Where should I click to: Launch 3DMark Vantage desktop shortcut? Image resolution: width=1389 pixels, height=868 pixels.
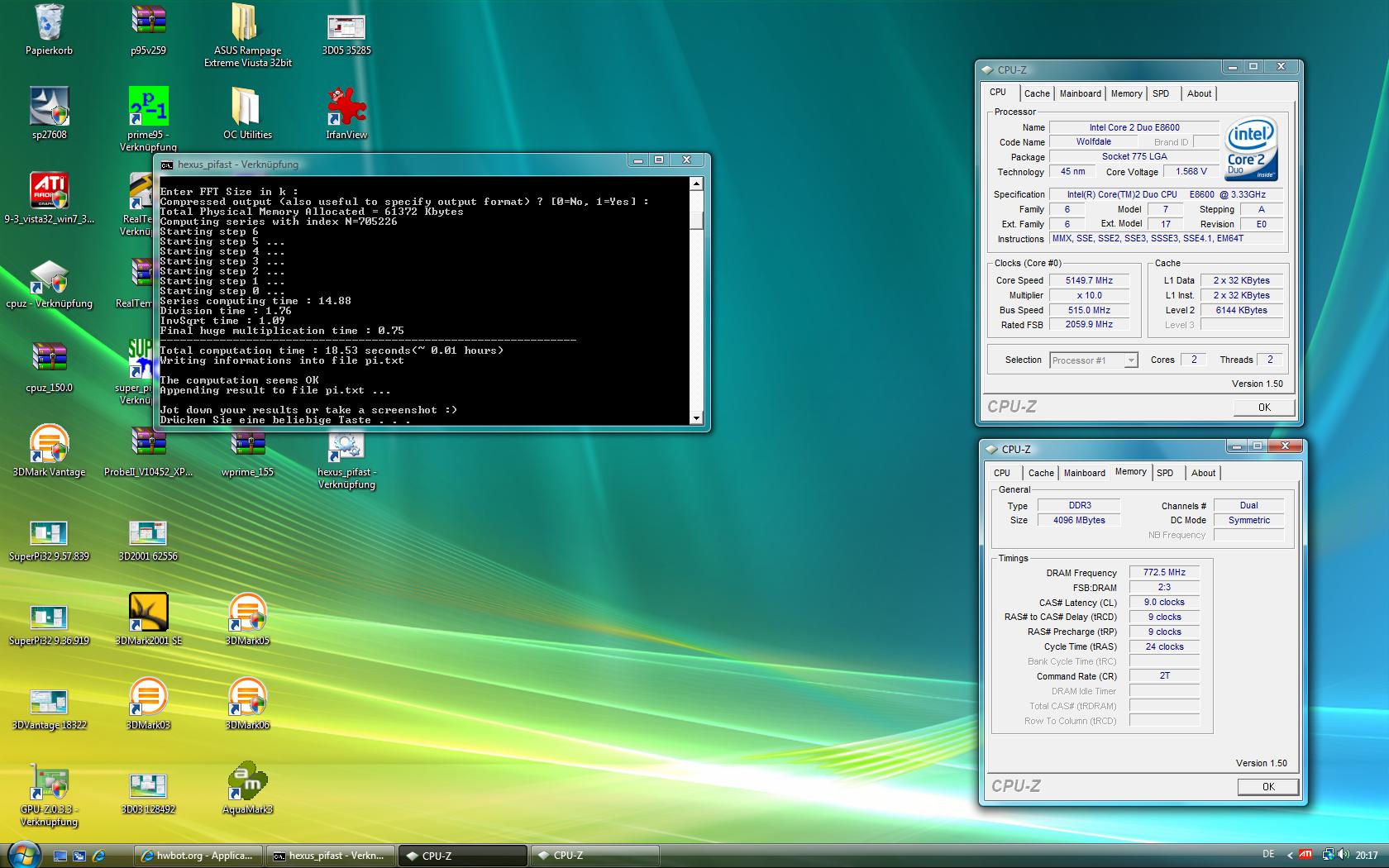point(49,451)
